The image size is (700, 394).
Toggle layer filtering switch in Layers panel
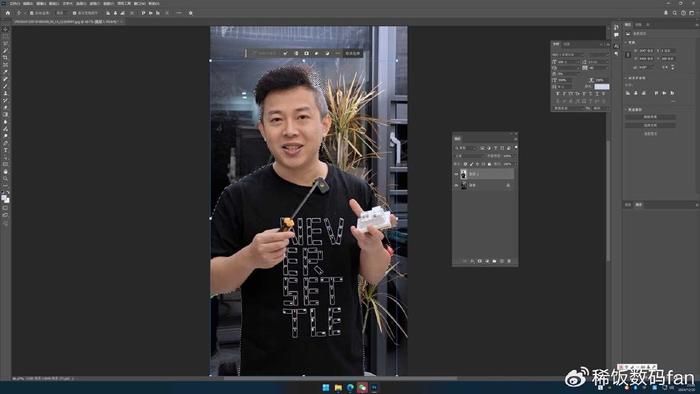pos(516,147)
